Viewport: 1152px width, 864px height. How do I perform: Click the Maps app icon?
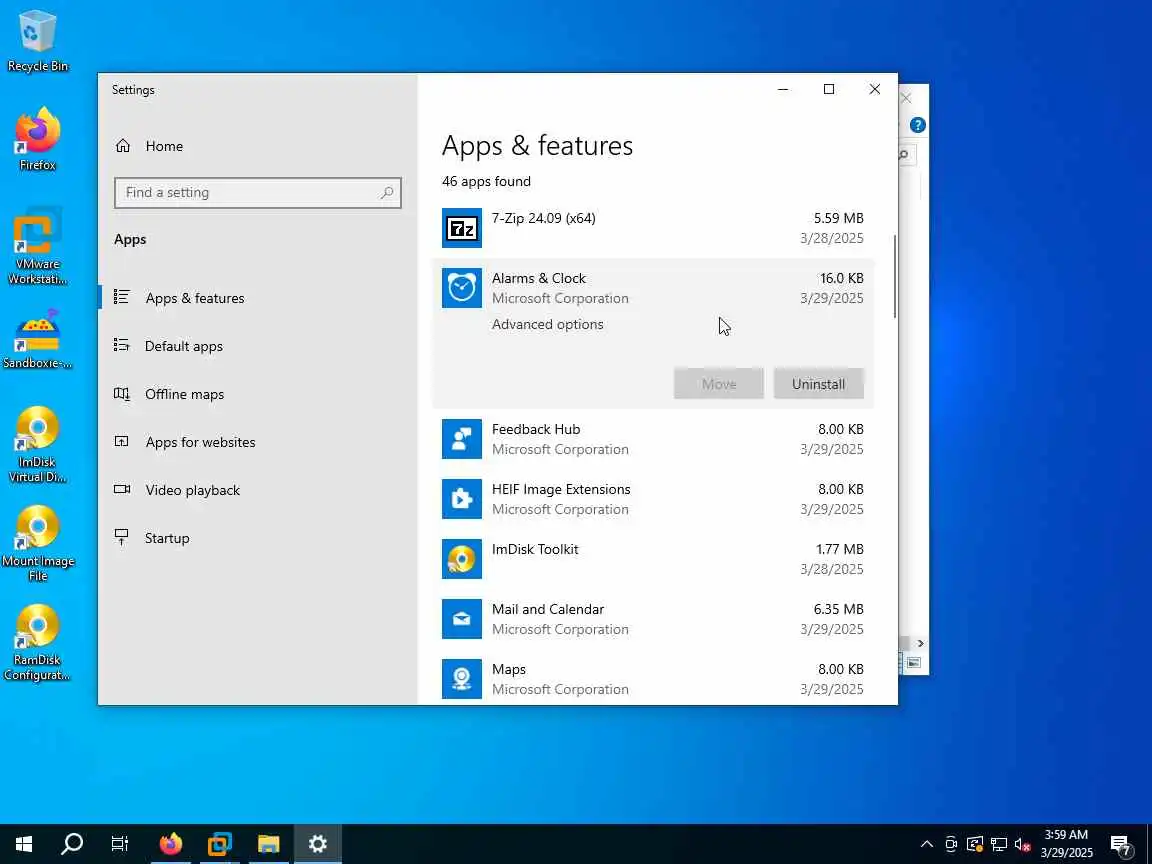461,679
